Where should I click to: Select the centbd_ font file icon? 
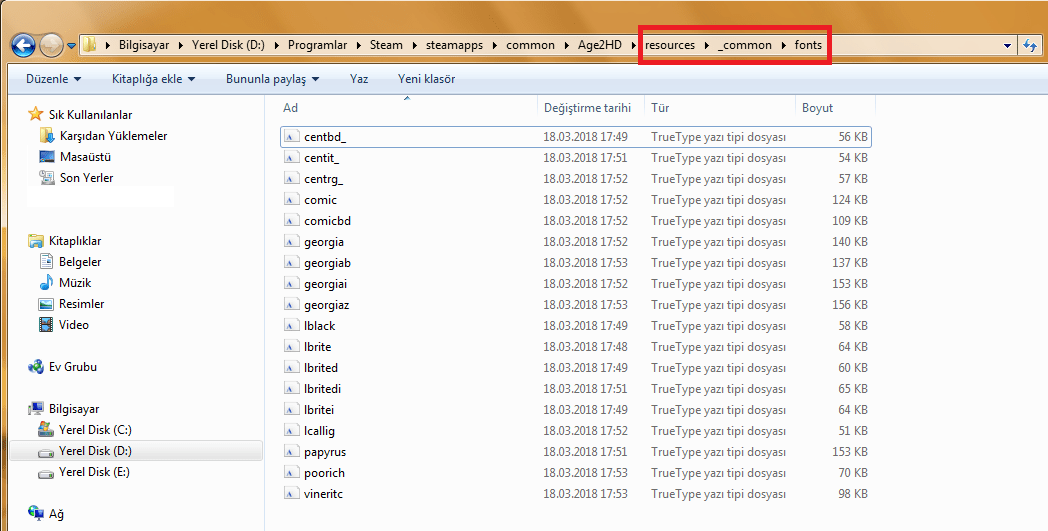pos(291,136)
